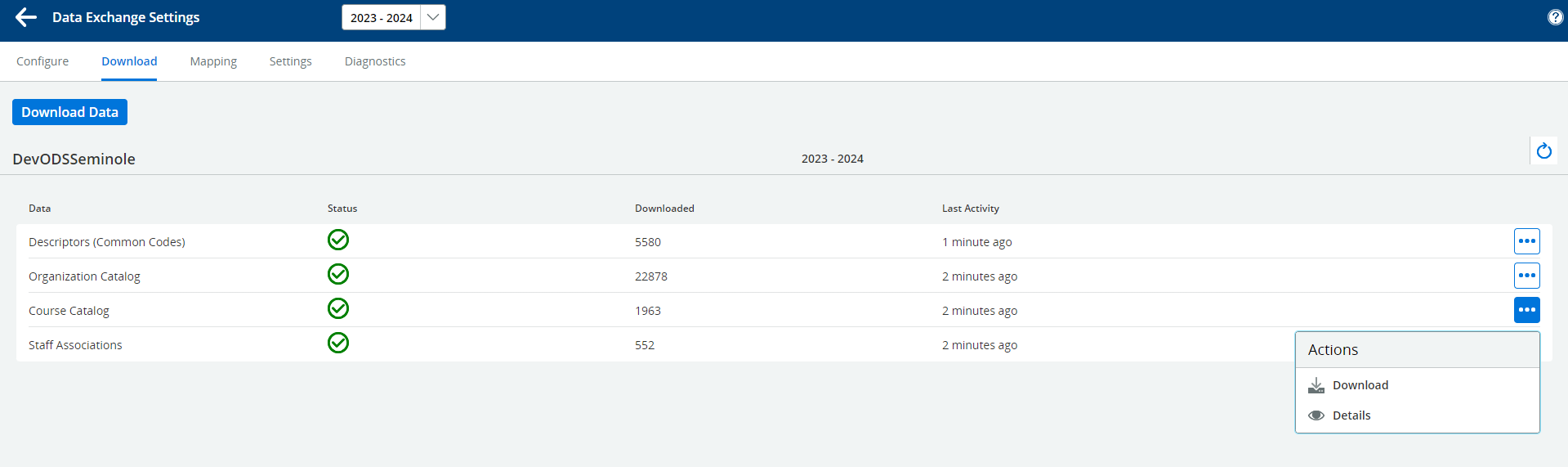This screenshot has height=467, width=1568.
Task: Click the download icon in Actions menu
Action: coord(1316,385)
